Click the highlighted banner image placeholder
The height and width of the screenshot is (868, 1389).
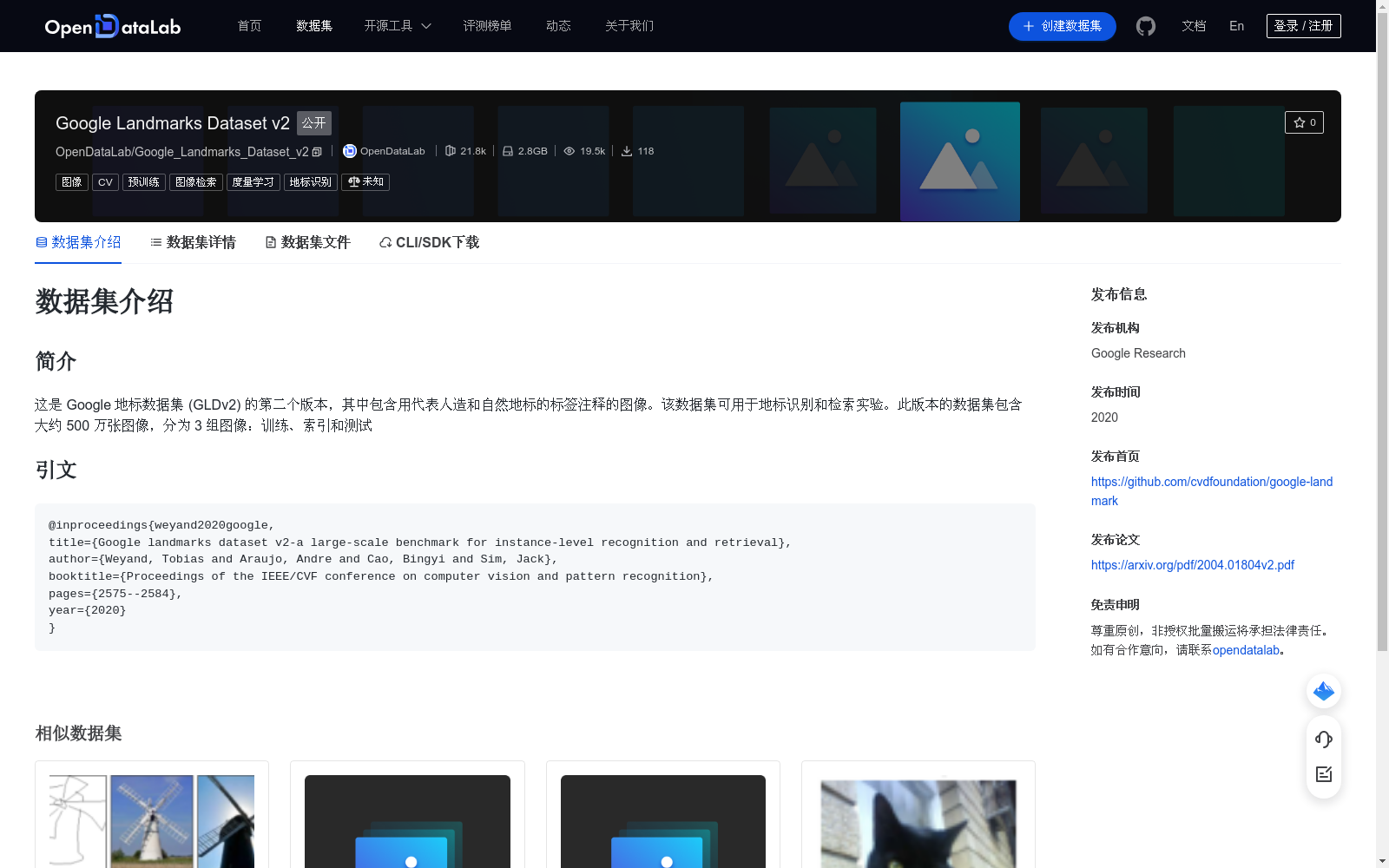coord(960,161)
